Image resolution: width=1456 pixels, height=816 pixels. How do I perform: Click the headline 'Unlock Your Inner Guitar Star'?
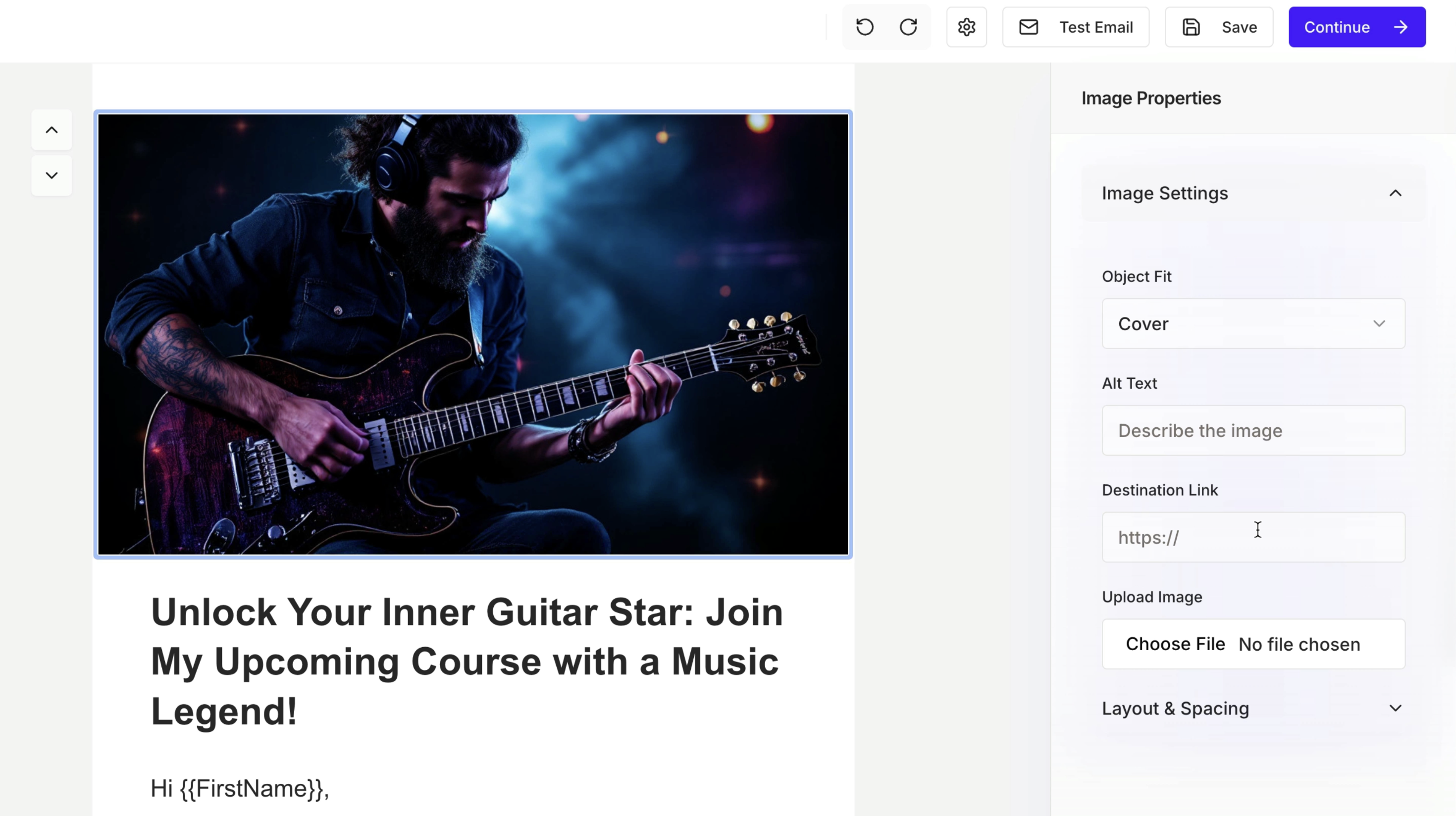(467, 662)
